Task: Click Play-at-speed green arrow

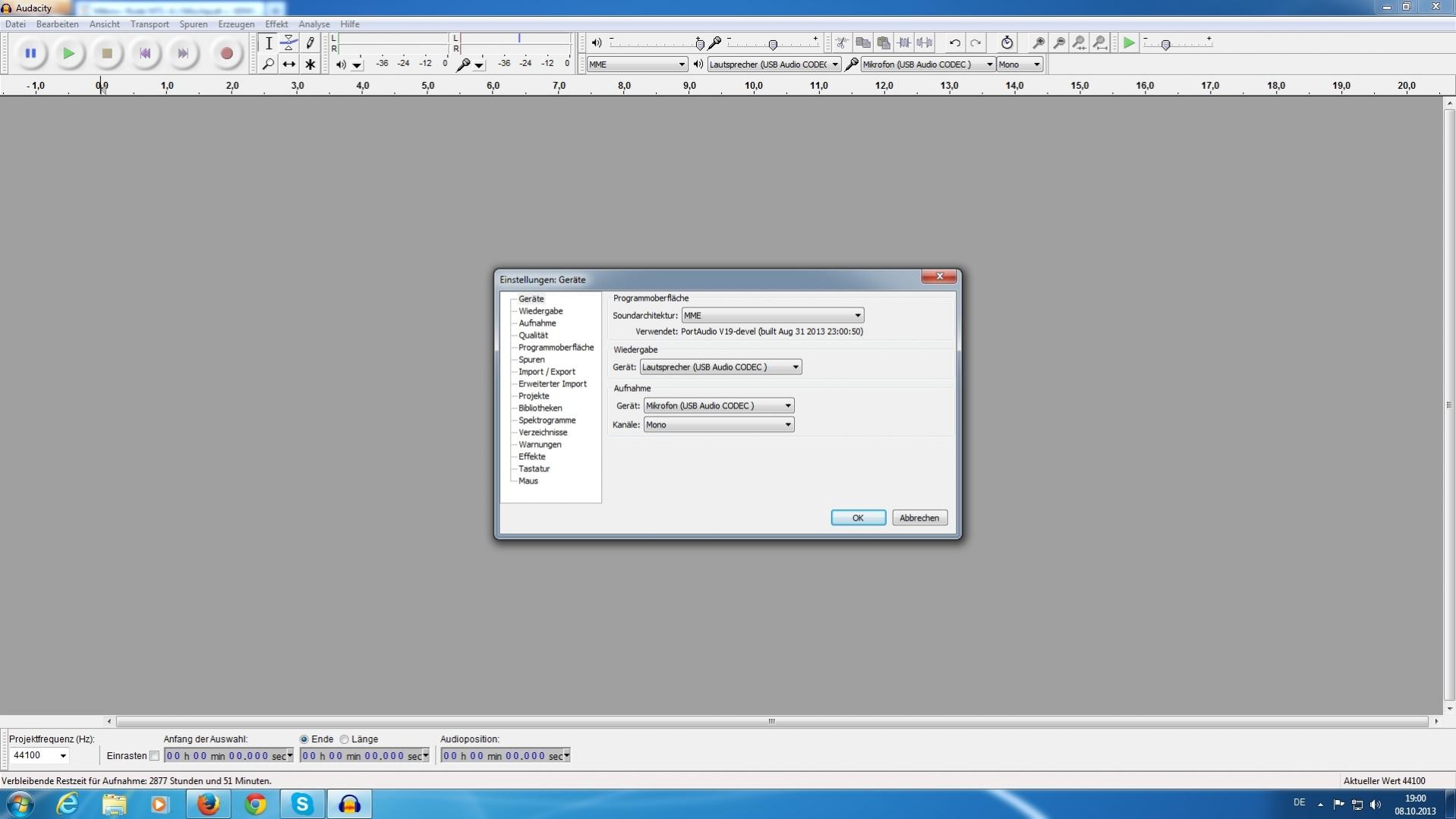Action: (1129, 43)
